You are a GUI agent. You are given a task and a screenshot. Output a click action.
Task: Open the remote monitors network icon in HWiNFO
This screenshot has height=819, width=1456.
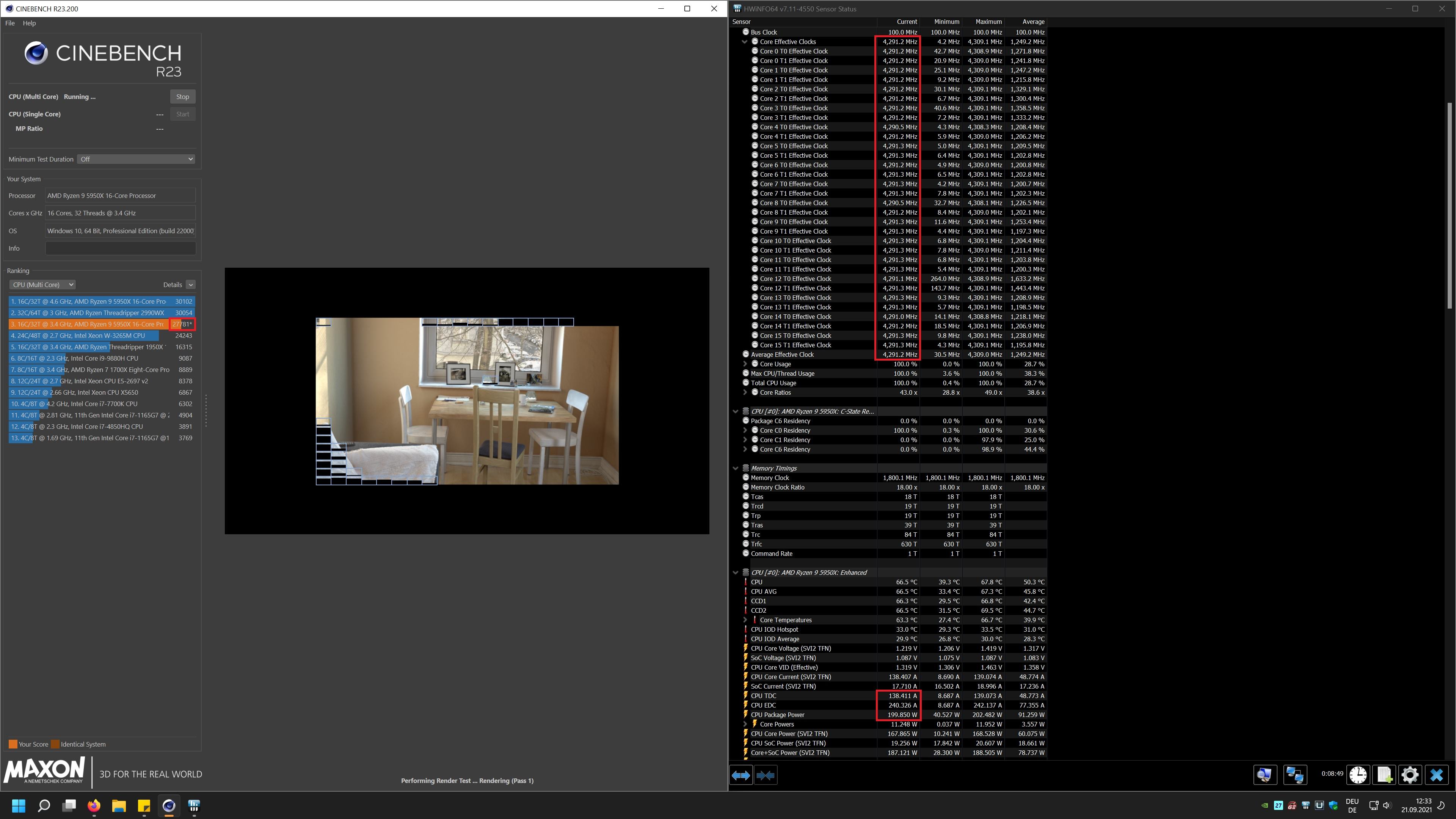pos(1295,774)
